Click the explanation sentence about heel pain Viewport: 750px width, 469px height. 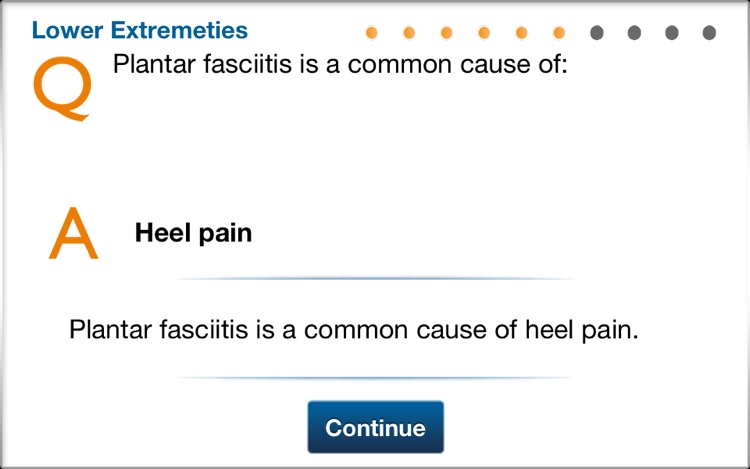353,330
